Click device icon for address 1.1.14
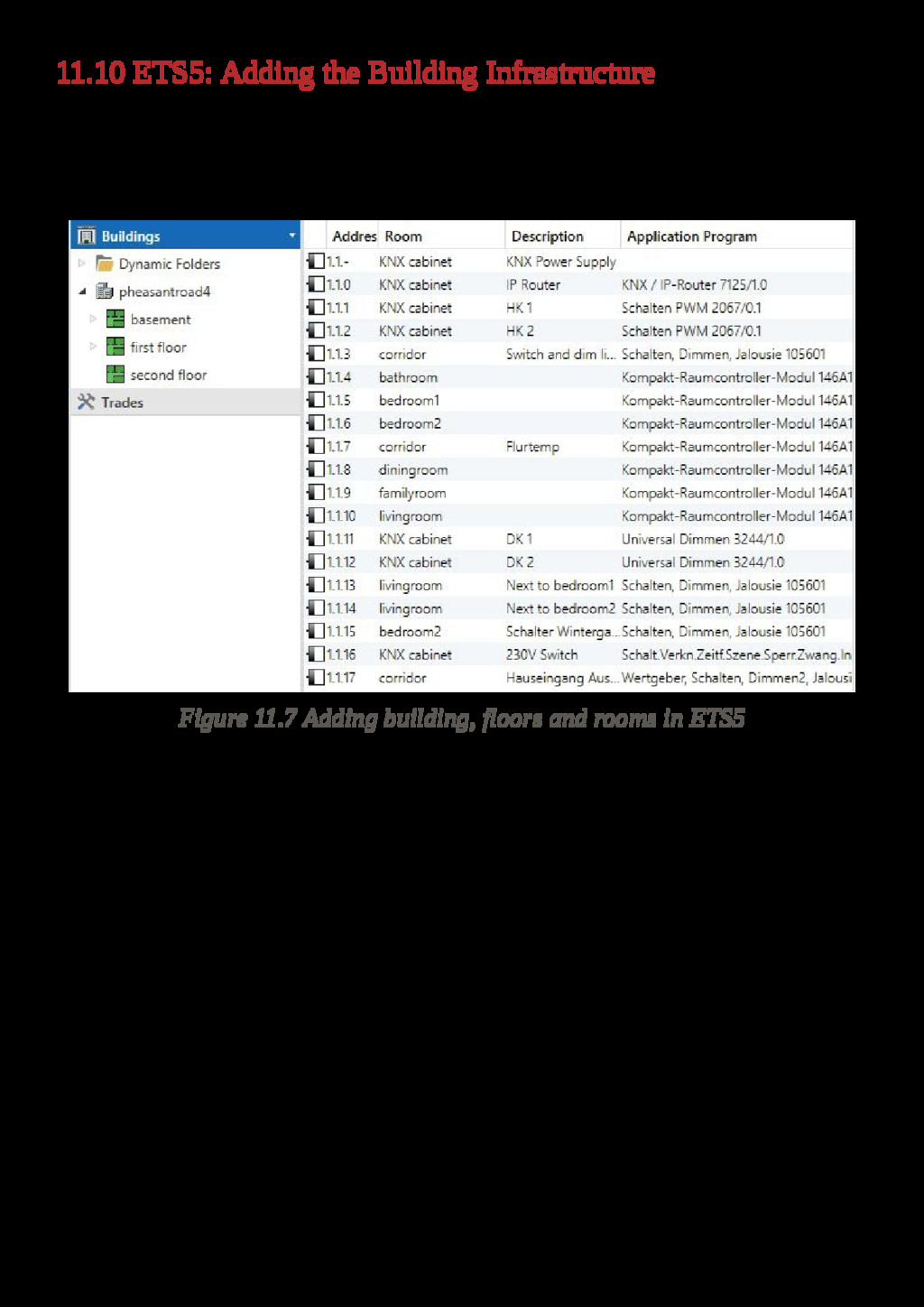This screenshot has width=924, height=1307. click(315, 608)
